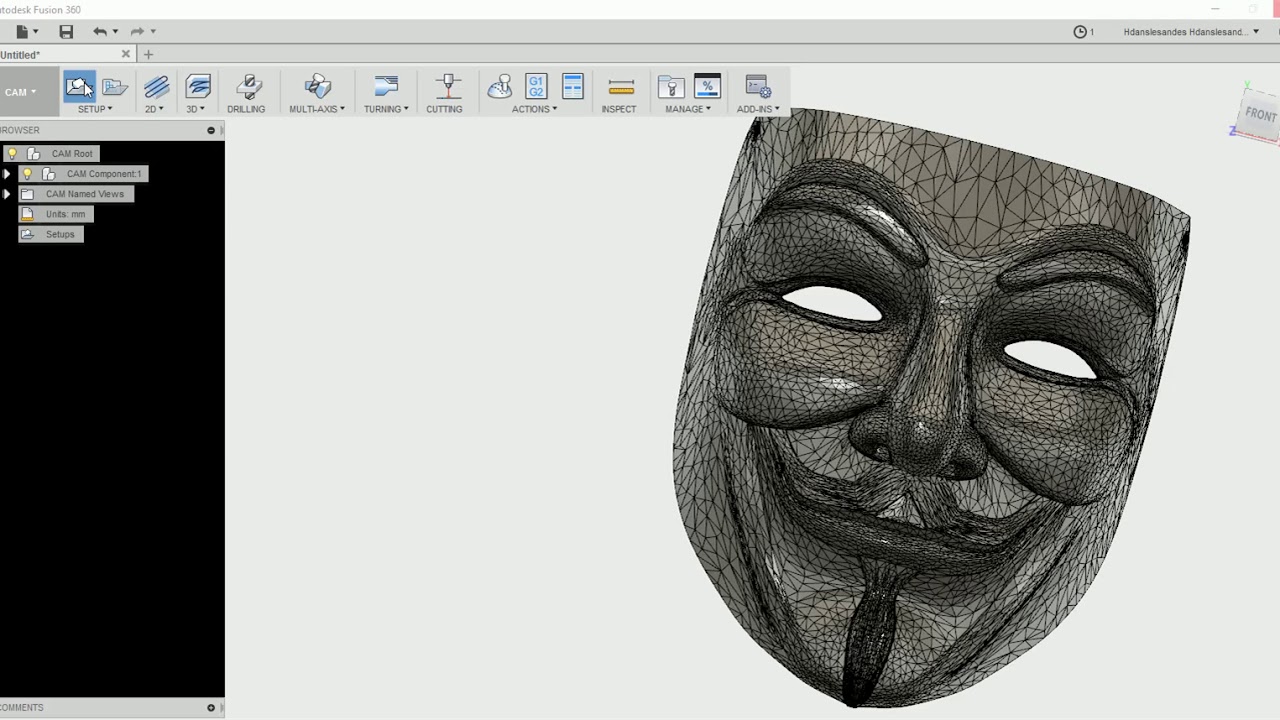Launch the Simulate toolpath icon
1280x720 pixels.
499,87
